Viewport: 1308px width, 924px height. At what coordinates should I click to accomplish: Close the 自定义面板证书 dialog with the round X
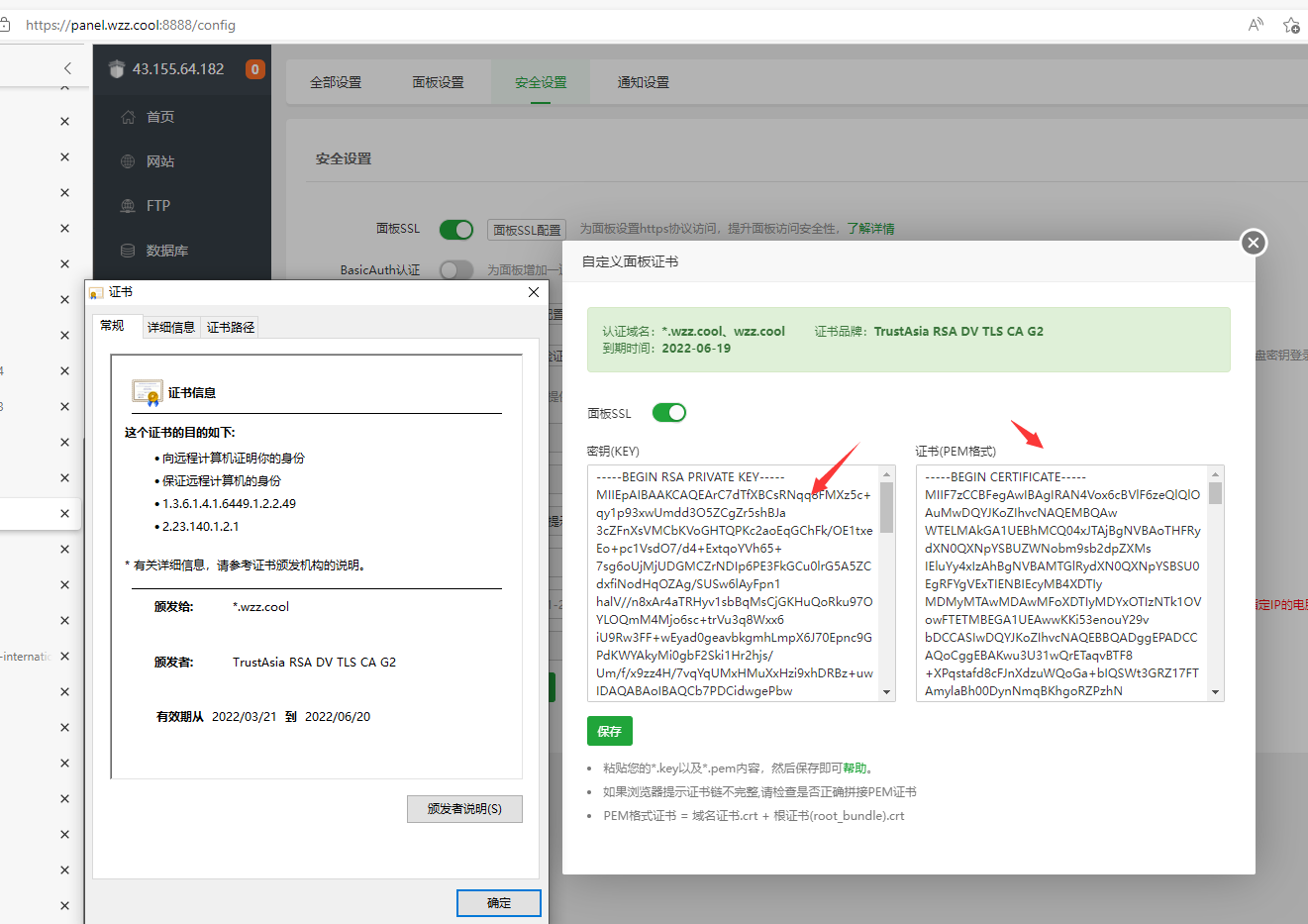tap(1254, 243)
